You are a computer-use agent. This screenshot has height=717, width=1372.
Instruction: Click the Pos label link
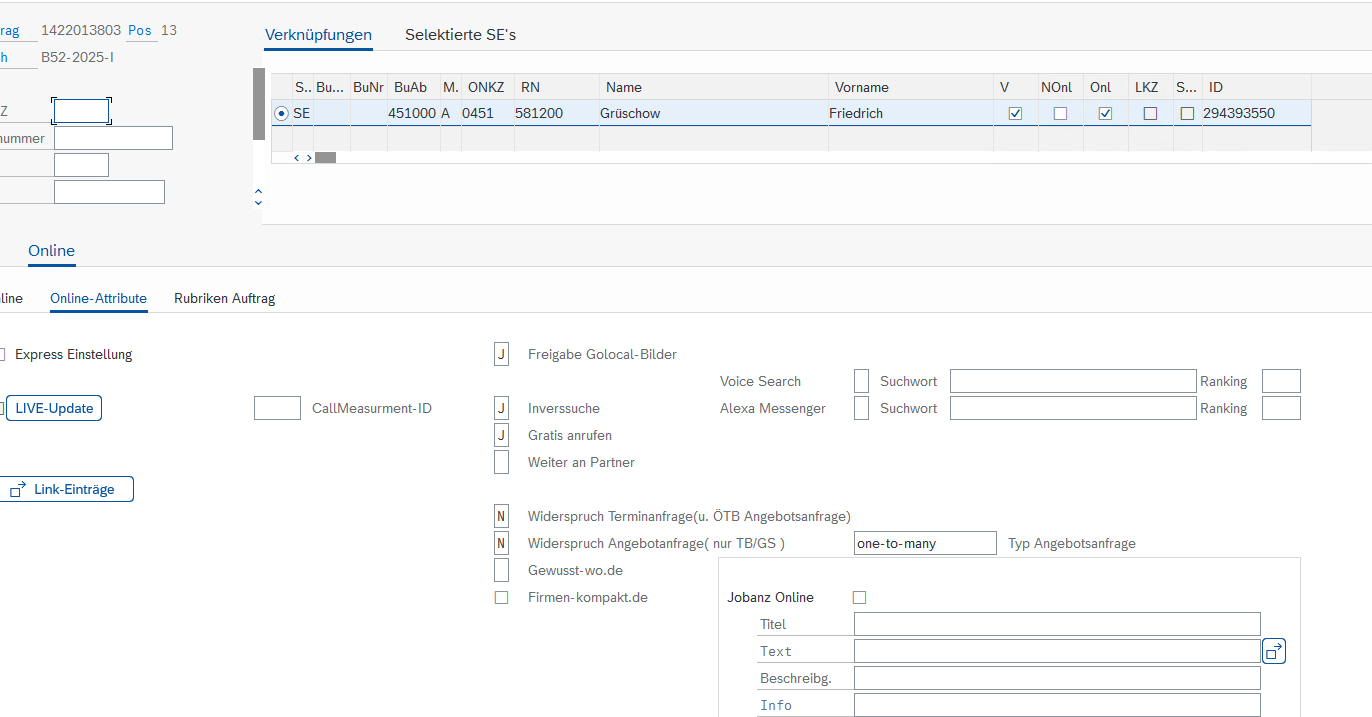tap(140, 31)
